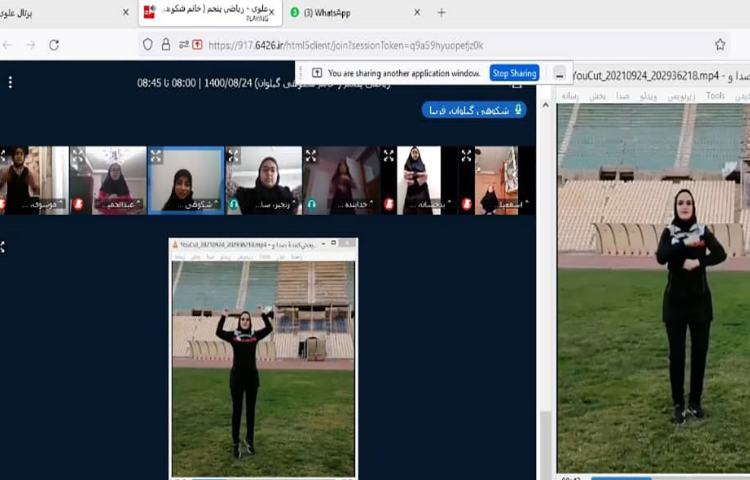
Task: Expand شکوهی webcam to fullscreen
Action: coord(156,156)
